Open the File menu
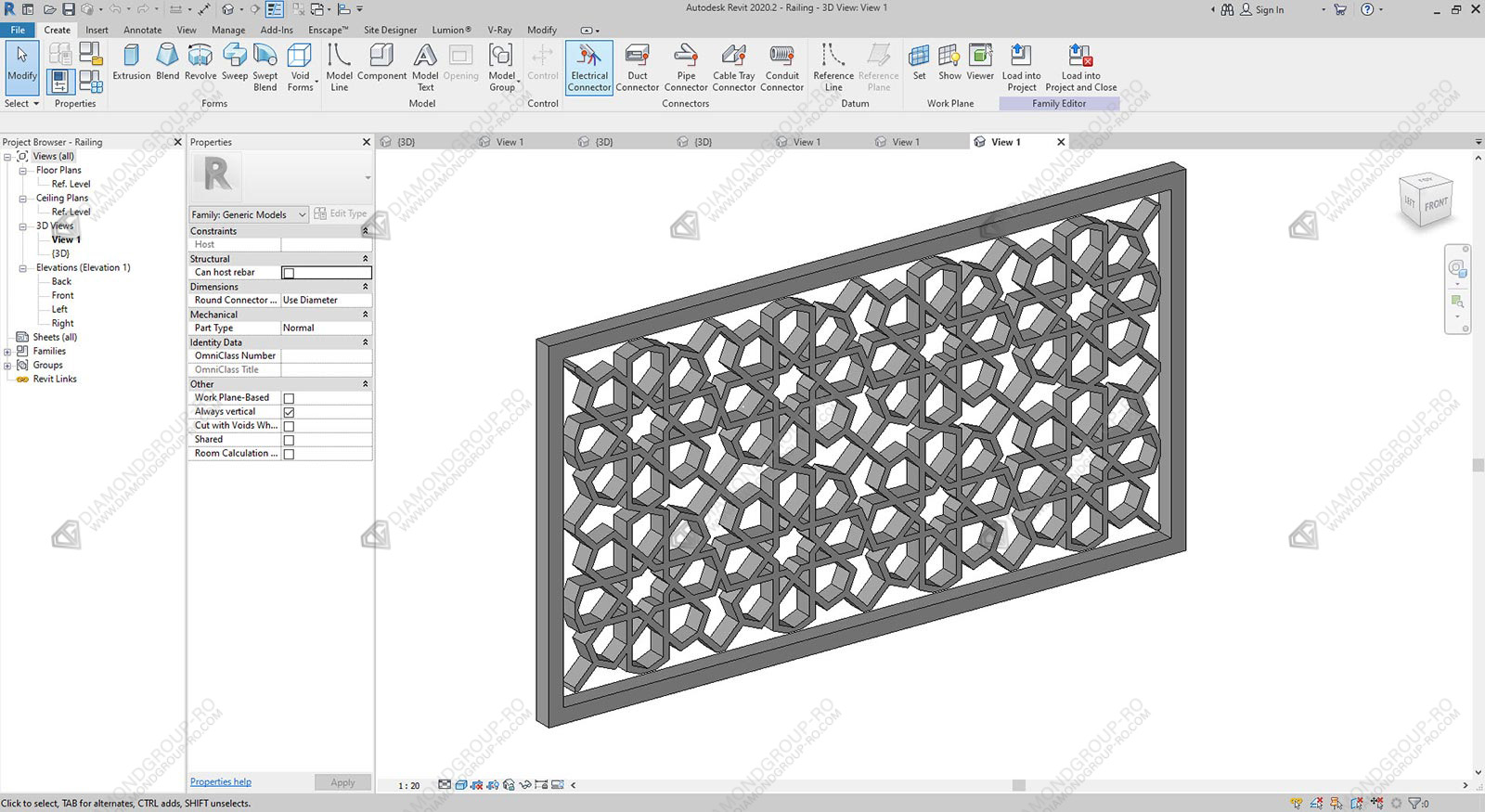 coord(18,30)
